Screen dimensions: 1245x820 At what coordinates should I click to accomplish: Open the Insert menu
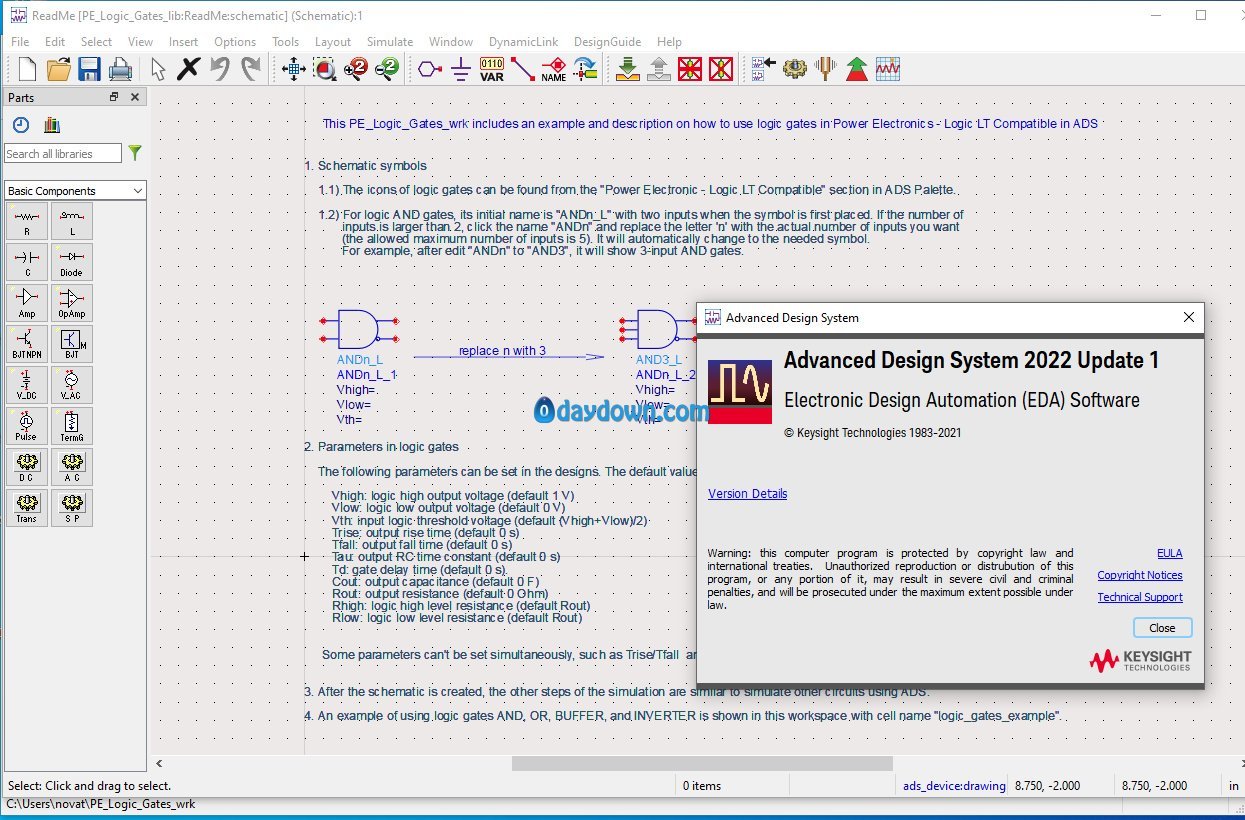coord(183,42)
